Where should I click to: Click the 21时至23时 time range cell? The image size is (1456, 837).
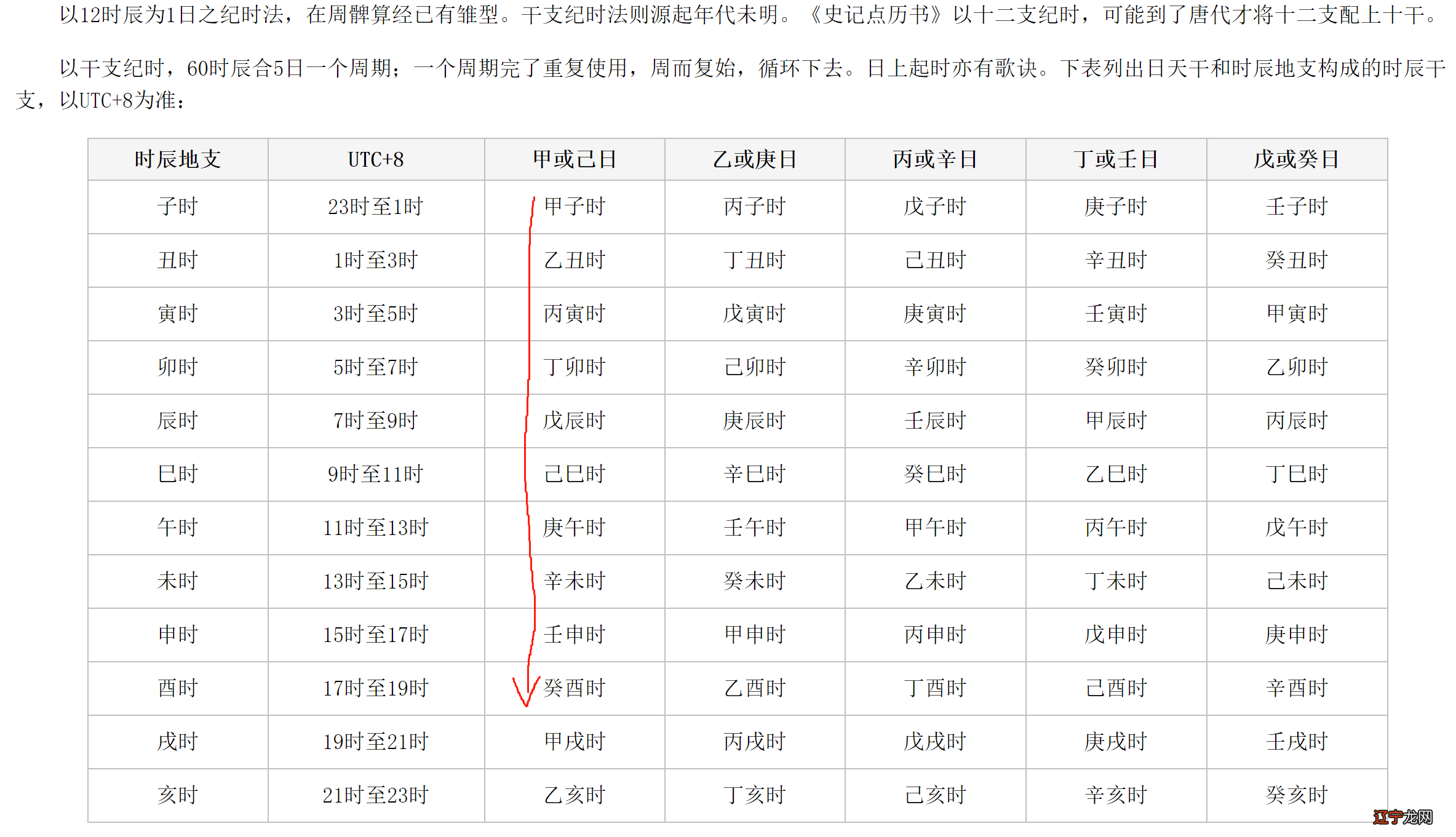pyautogui.click(x=375, y=795)
